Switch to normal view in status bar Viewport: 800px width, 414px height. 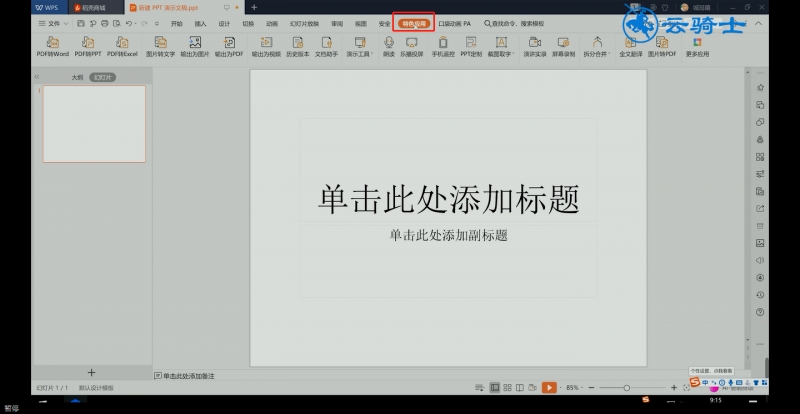click(x=494, y=388)
